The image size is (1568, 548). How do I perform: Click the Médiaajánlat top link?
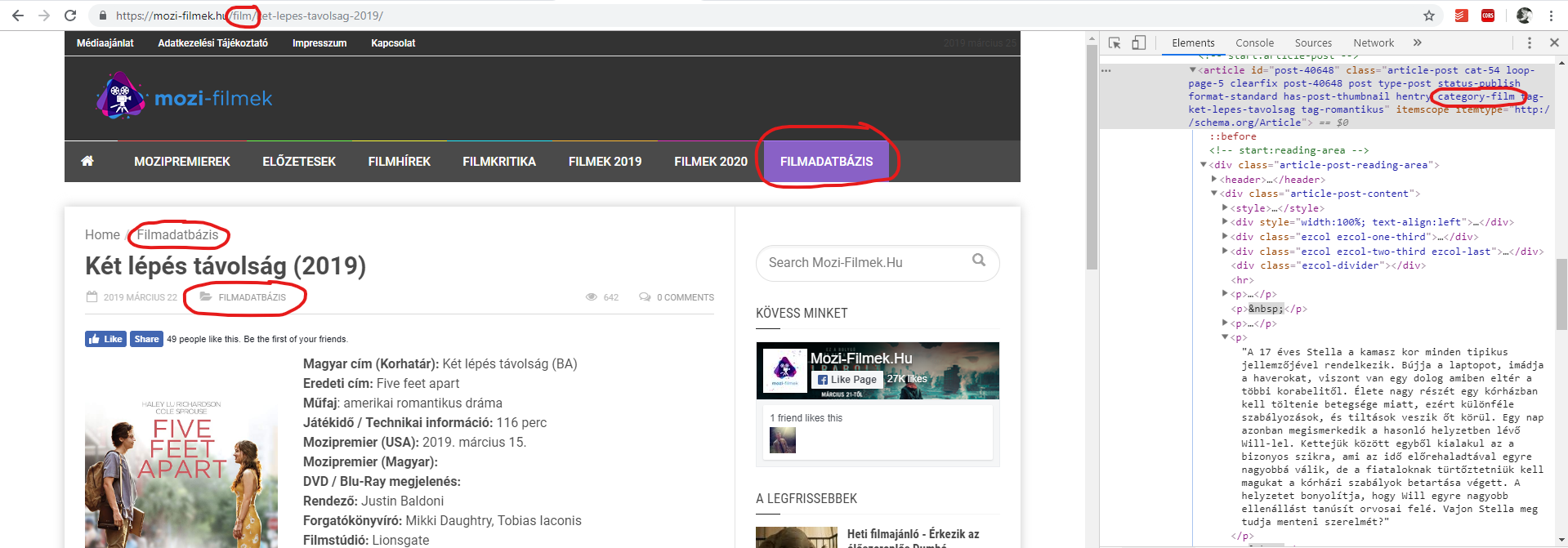click(x=105, y=43)
